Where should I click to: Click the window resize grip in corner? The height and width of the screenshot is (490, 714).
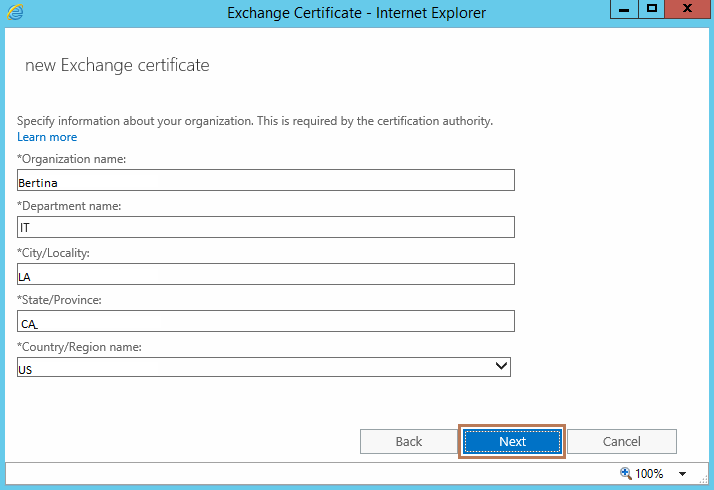704,480
